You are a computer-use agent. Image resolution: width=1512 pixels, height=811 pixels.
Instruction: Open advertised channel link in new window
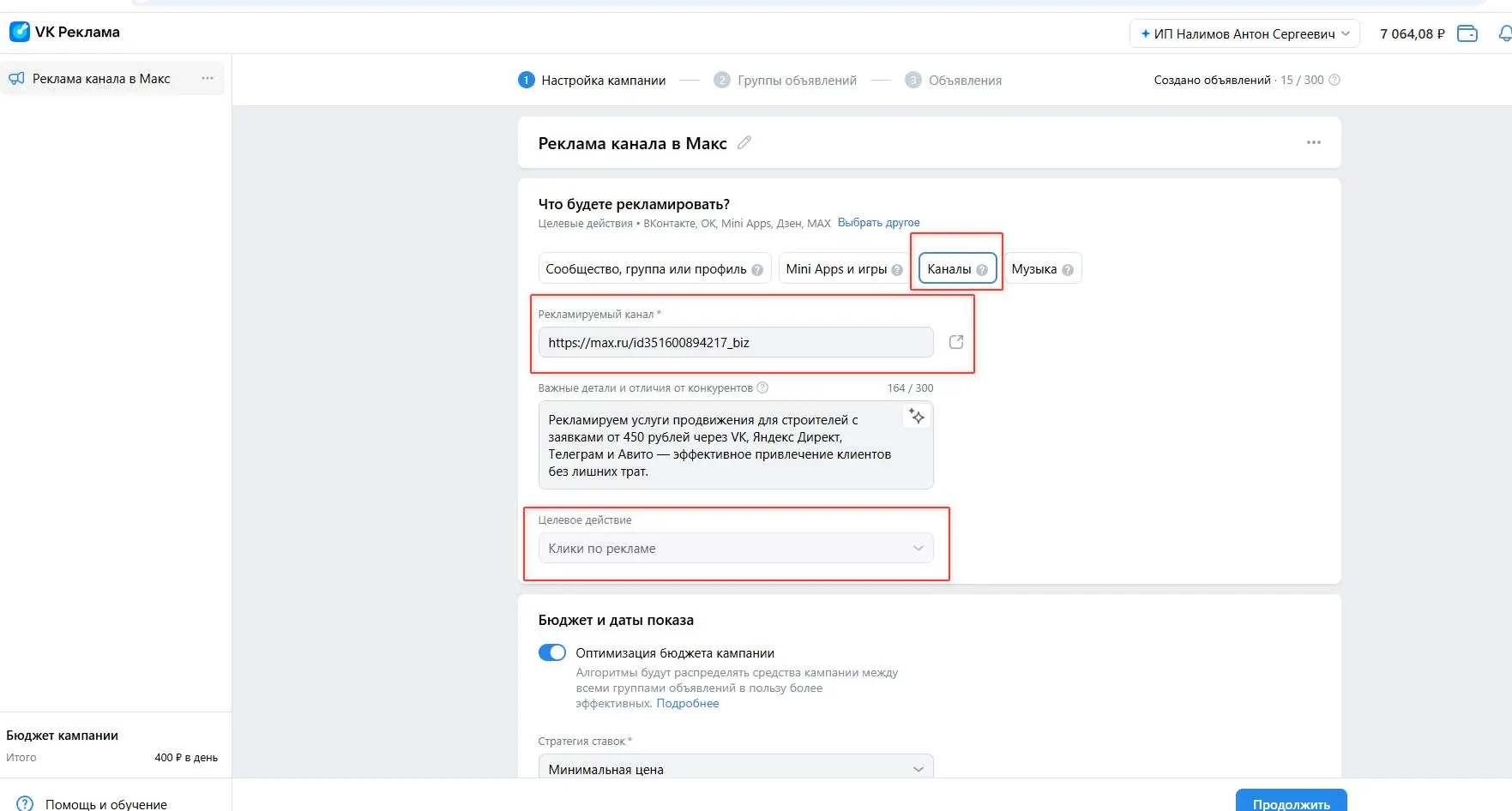tap(956, 342)
